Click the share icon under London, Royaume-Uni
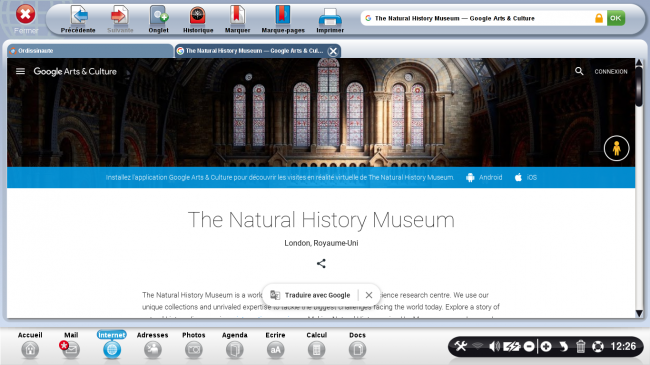The width and height of the screenshot is (650, 365). (321, 263)
